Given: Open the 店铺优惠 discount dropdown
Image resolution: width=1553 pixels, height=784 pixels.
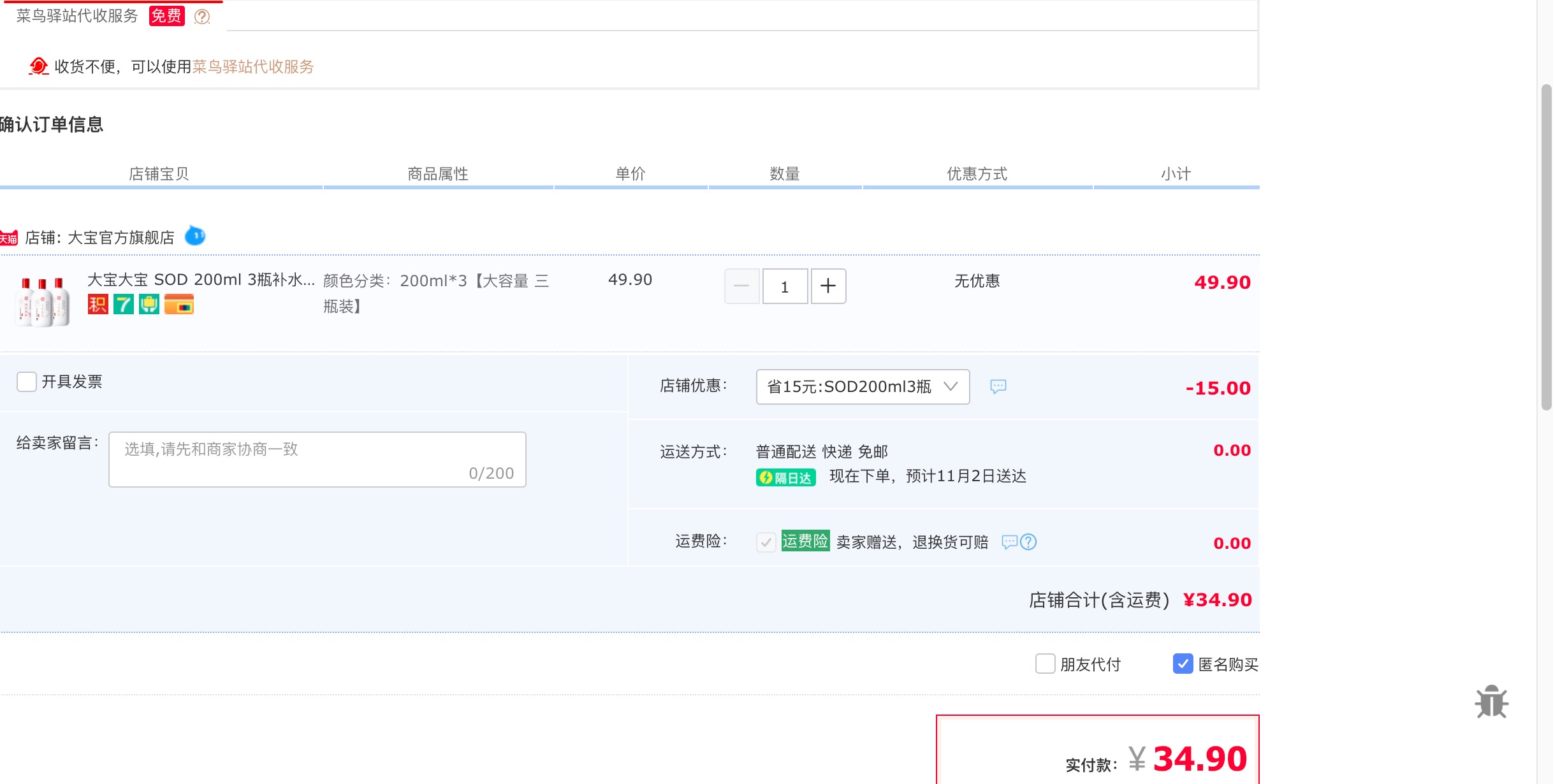Looking at the screenshot, I should [863, 386].
